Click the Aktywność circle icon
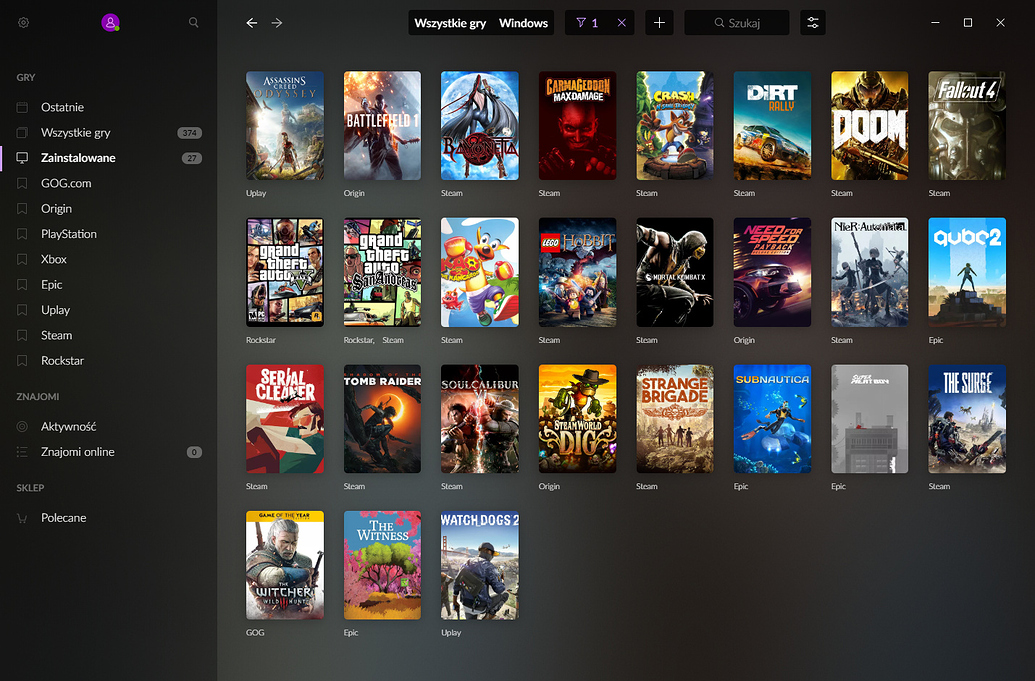 22,426
